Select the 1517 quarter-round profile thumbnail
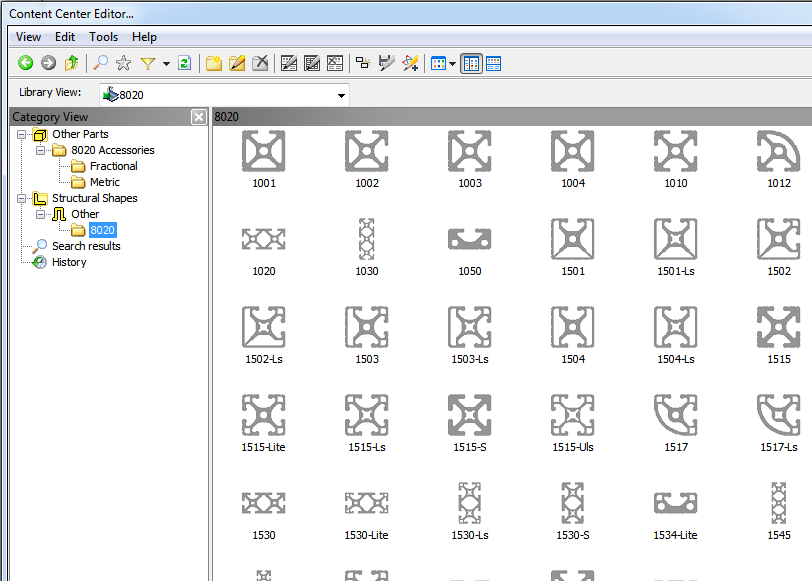The height and width of the screenshot is (581, 812). (x=676, y=415)
